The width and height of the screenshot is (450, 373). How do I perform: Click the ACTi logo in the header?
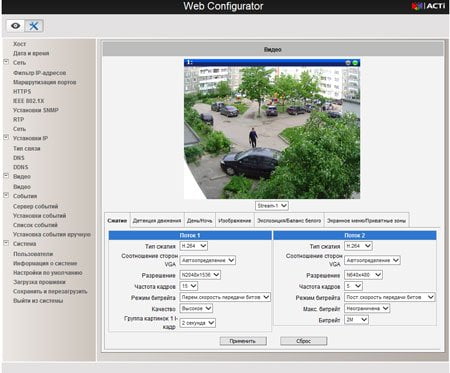click(429, 6)
